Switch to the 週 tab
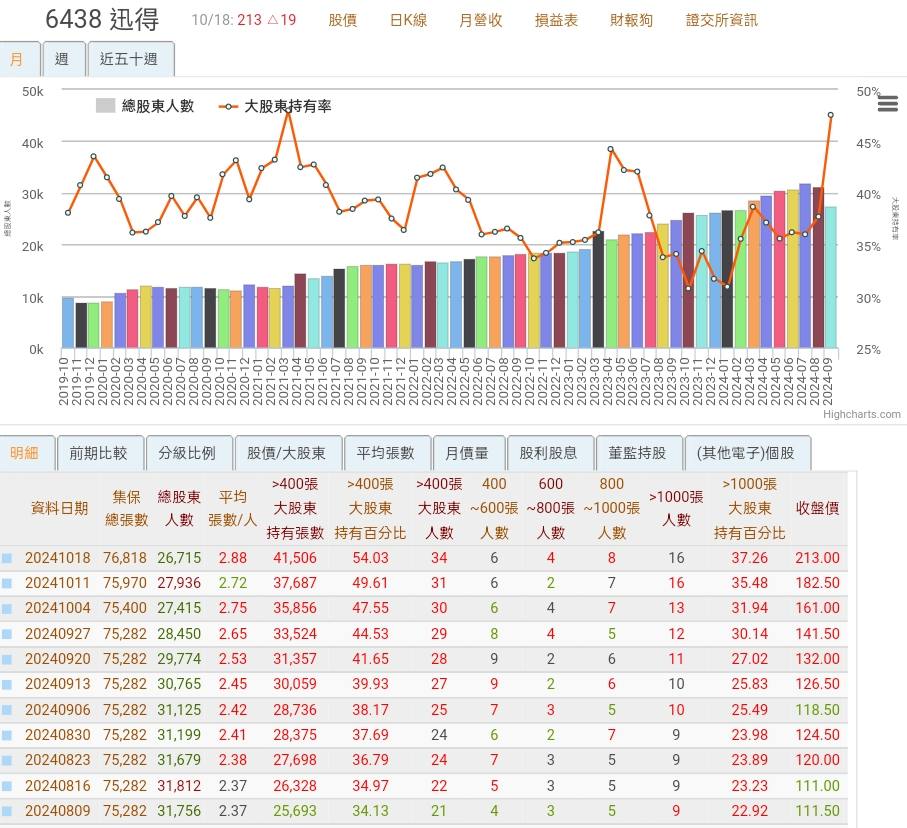This screenshot has height=828, width=907. click(x=63, y=58)
